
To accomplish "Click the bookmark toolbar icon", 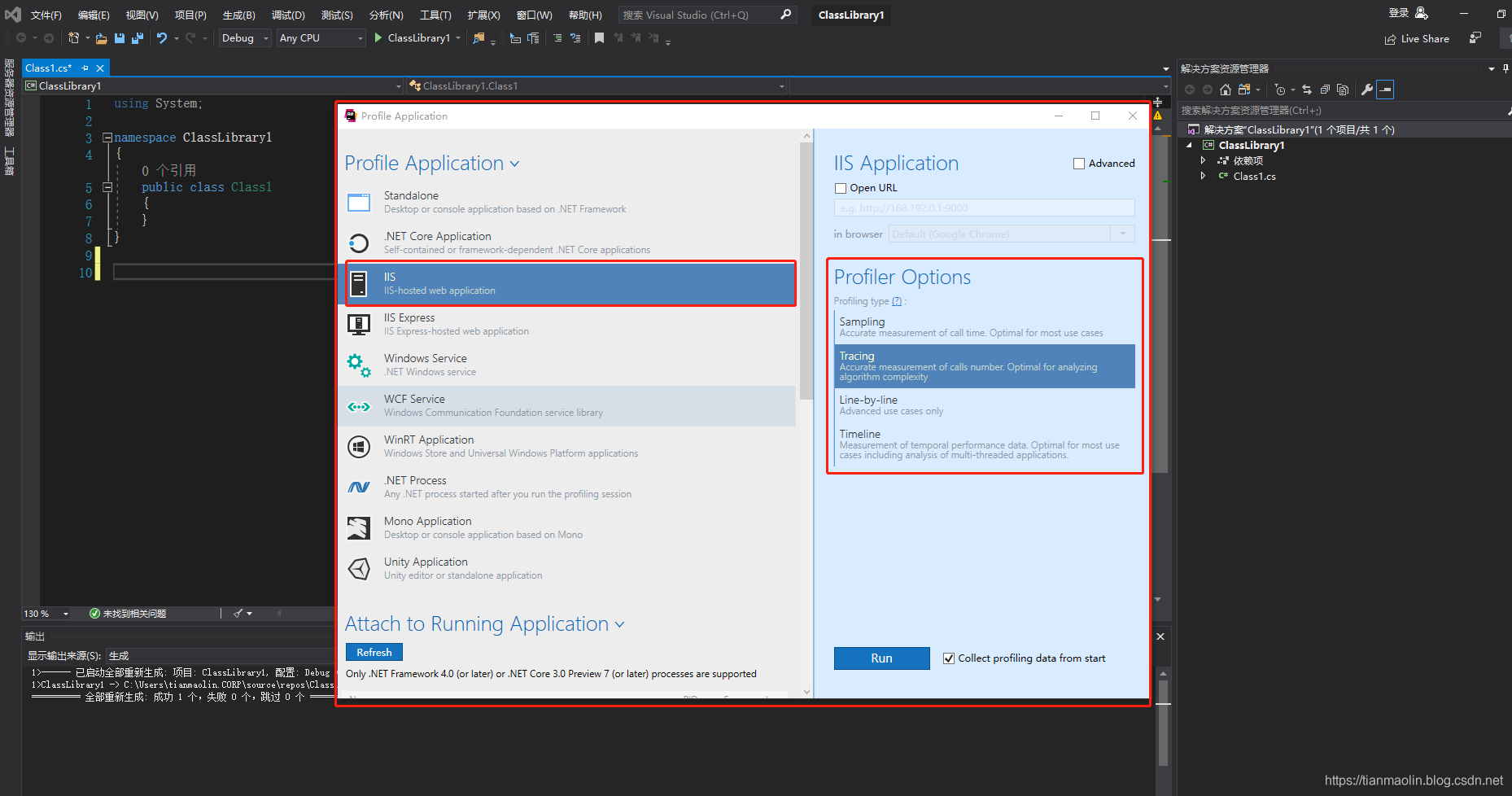I will point(599,38).
